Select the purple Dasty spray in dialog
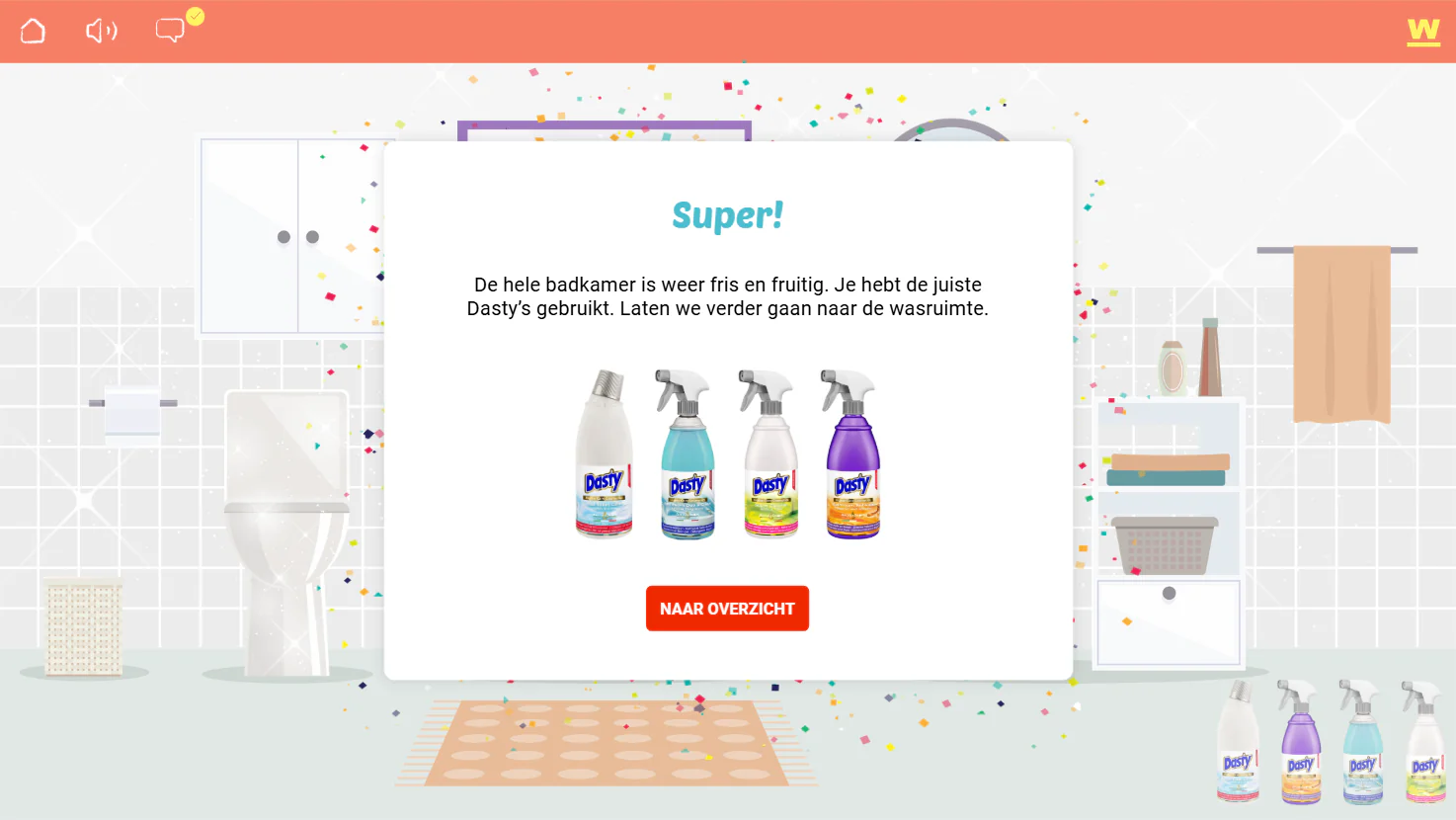The height and width of the screenshot is (820, 1456). pos(851,454)
